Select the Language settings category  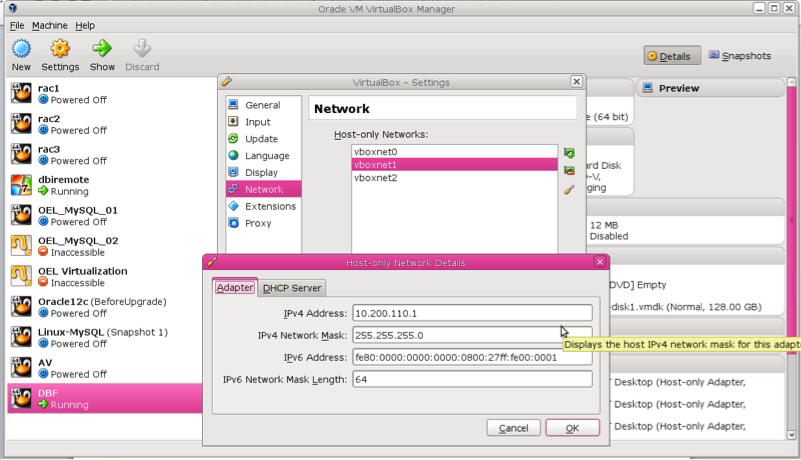[266, 156]
